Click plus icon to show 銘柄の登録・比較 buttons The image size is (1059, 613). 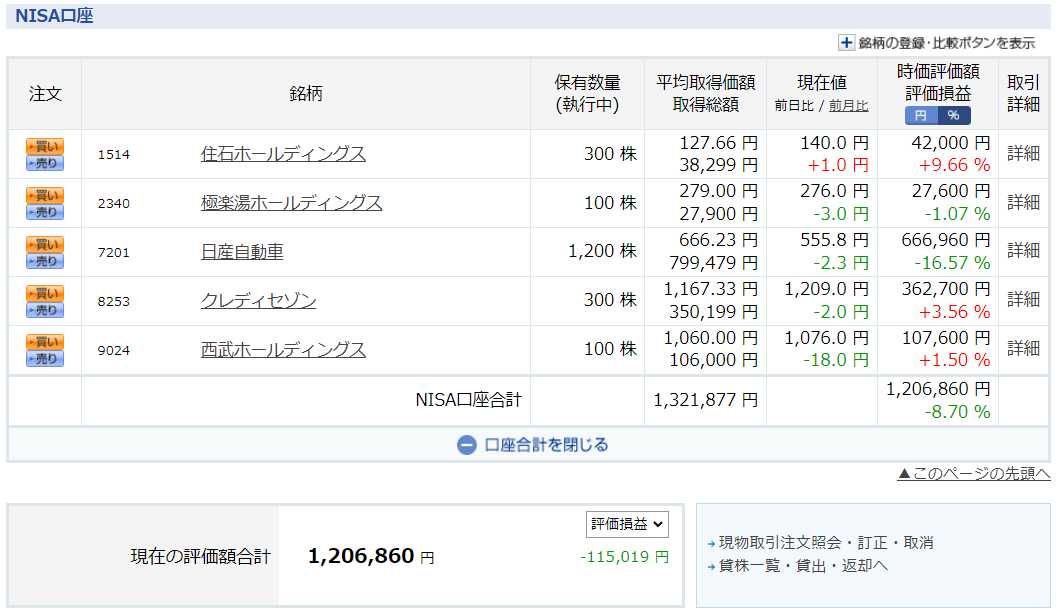coord(846,43)
